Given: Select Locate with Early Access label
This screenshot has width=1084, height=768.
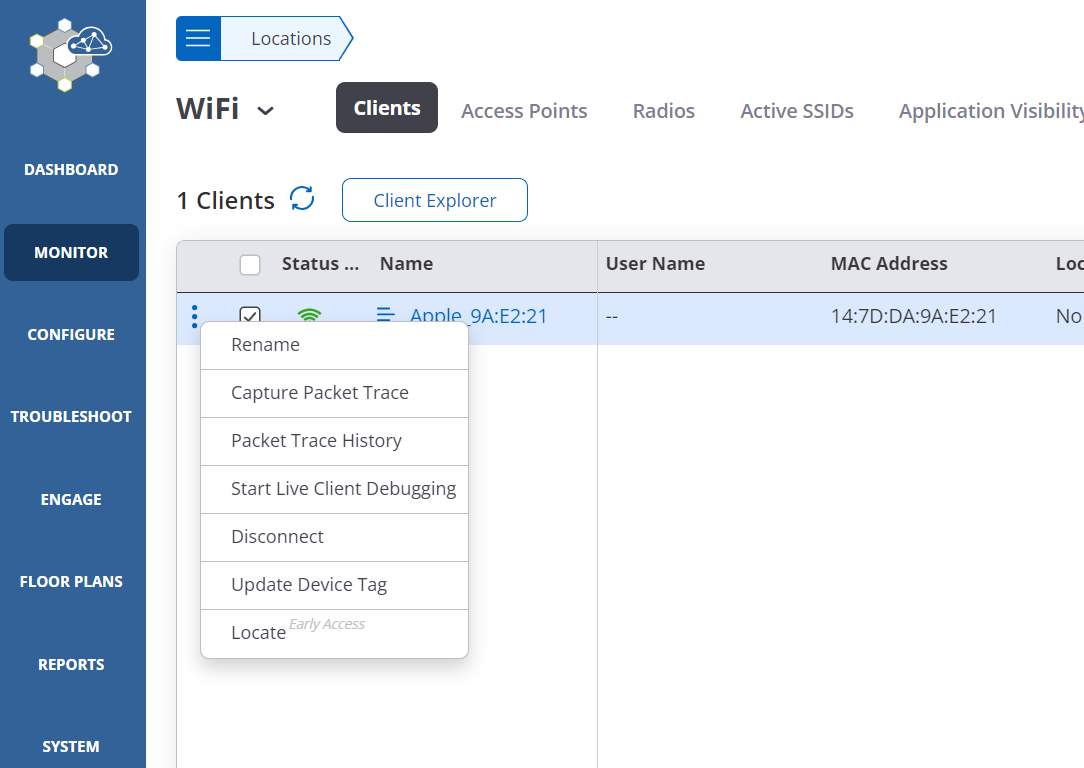Looking at the screenshot, I should tap(258, 632).
